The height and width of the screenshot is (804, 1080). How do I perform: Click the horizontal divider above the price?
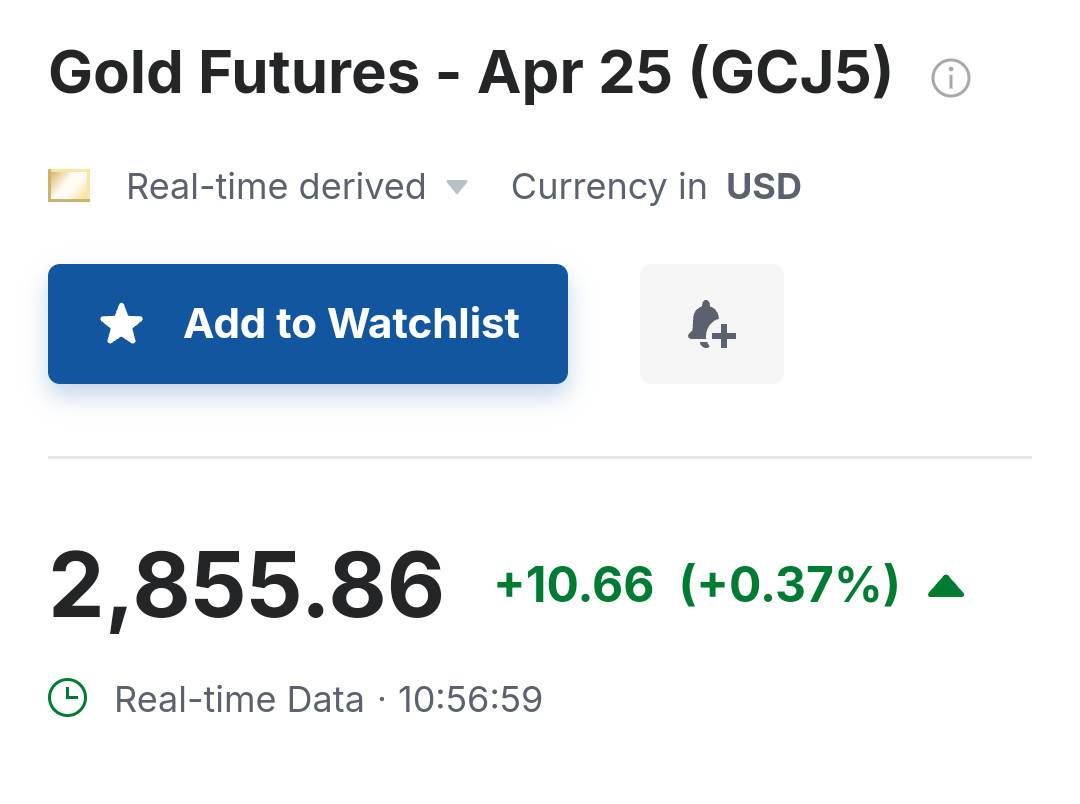point(540,458)
